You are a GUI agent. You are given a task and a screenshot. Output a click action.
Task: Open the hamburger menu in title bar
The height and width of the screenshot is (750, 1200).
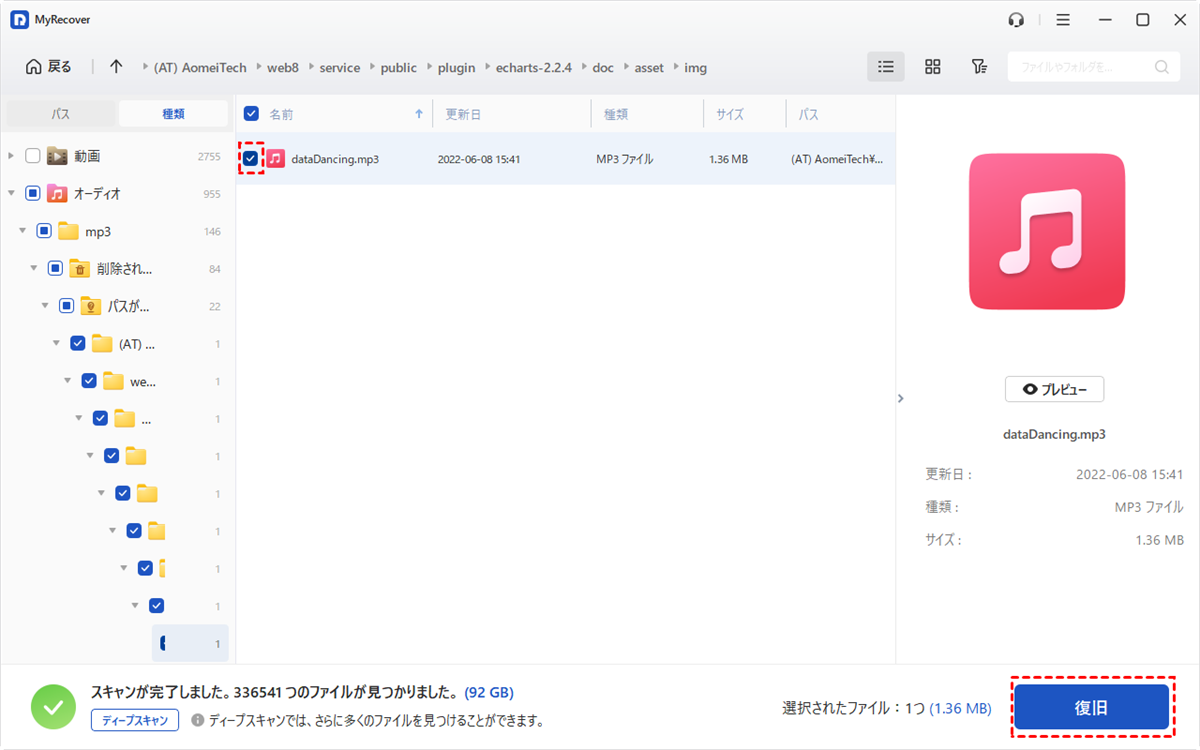pyautogui.click(x=1063, y=20)
